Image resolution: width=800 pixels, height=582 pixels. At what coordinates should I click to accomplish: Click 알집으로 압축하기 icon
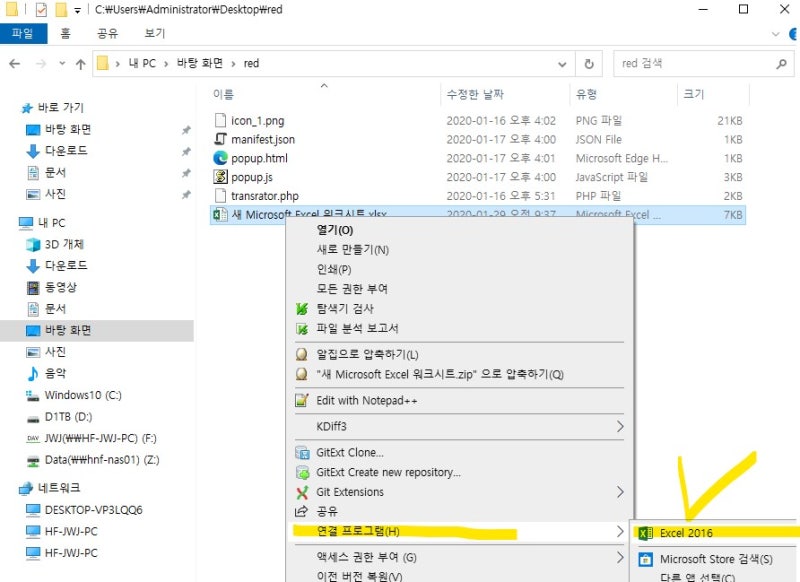point(302,355)
